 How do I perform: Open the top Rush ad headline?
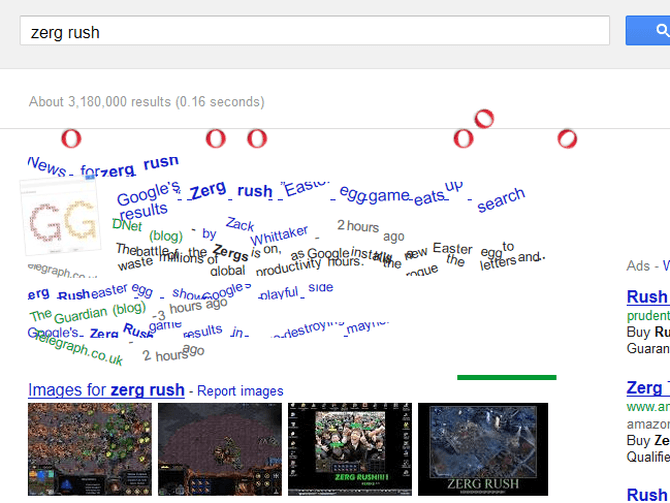coord(648,297)
